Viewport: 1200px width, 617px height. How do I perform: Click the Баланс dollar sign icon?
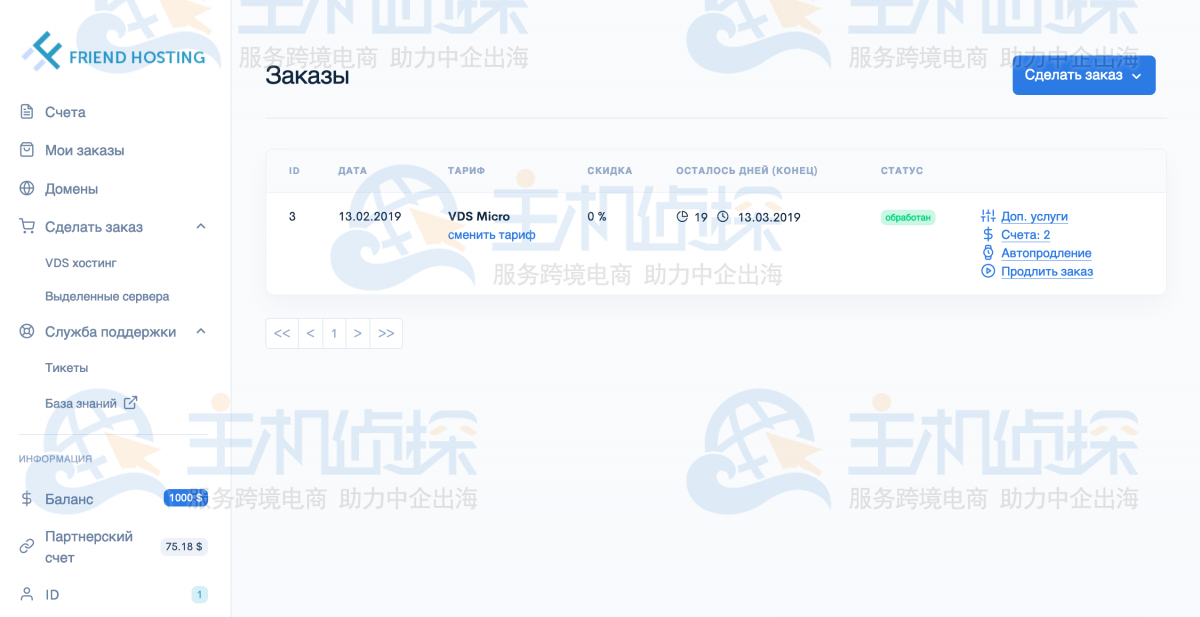(x=27, y=499)
